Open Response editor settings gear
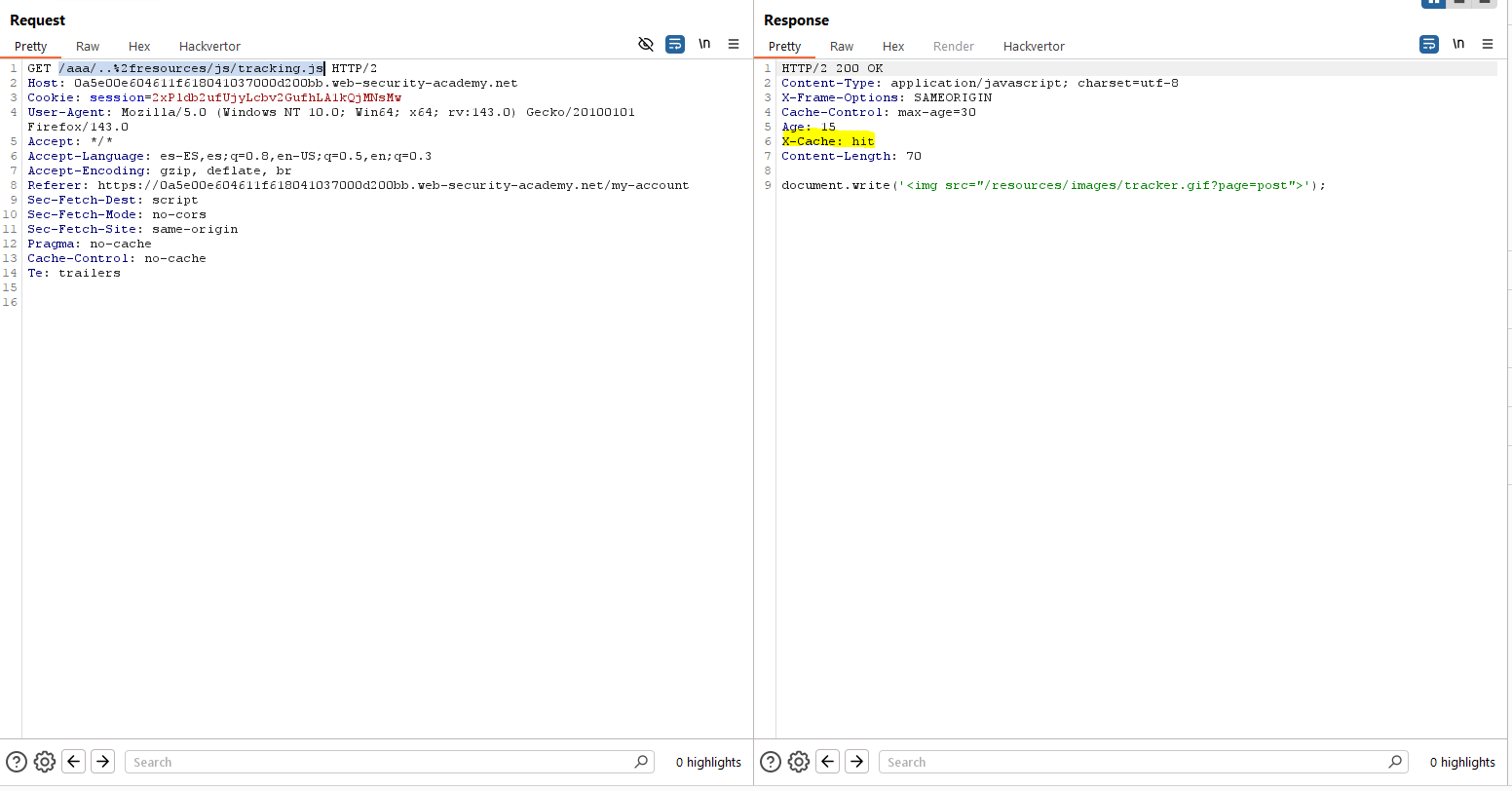 click(799, 762)
